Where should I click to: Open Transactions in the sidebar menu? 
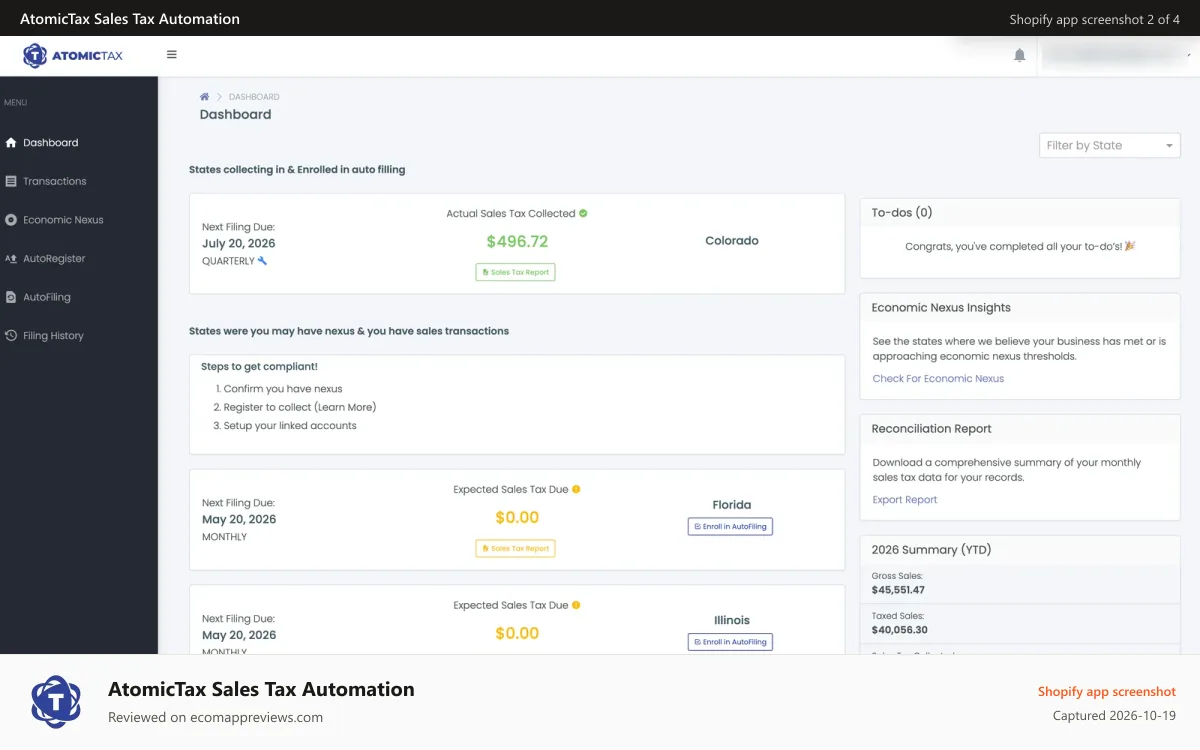[x=55, y=181]
